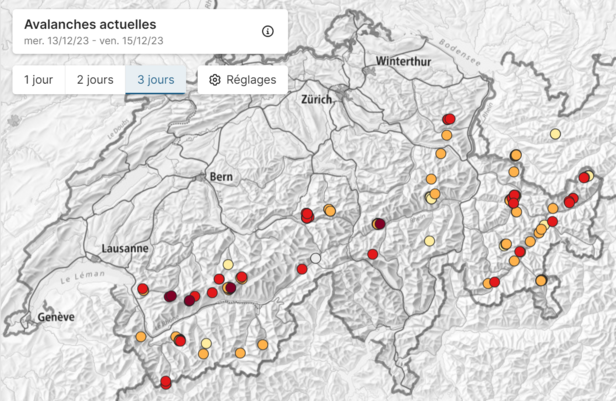Click the Zürich city label
The width and height of the screenshot is (616, 401).
pyautogui.click(x=315, y=100)
